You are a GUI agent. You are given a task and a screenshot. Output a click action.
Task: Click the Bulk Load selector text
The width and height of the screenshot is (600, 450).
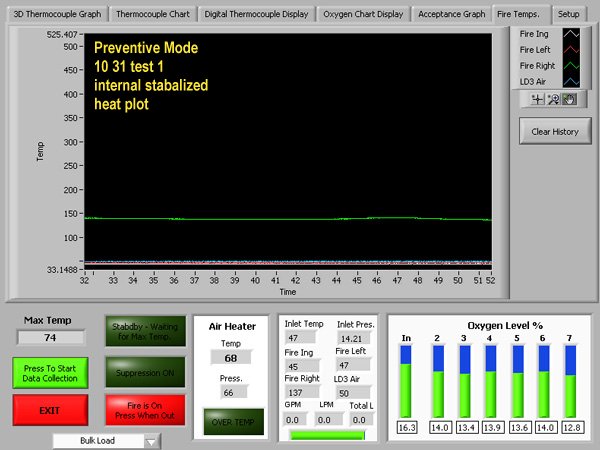click(x=98, y=441)
